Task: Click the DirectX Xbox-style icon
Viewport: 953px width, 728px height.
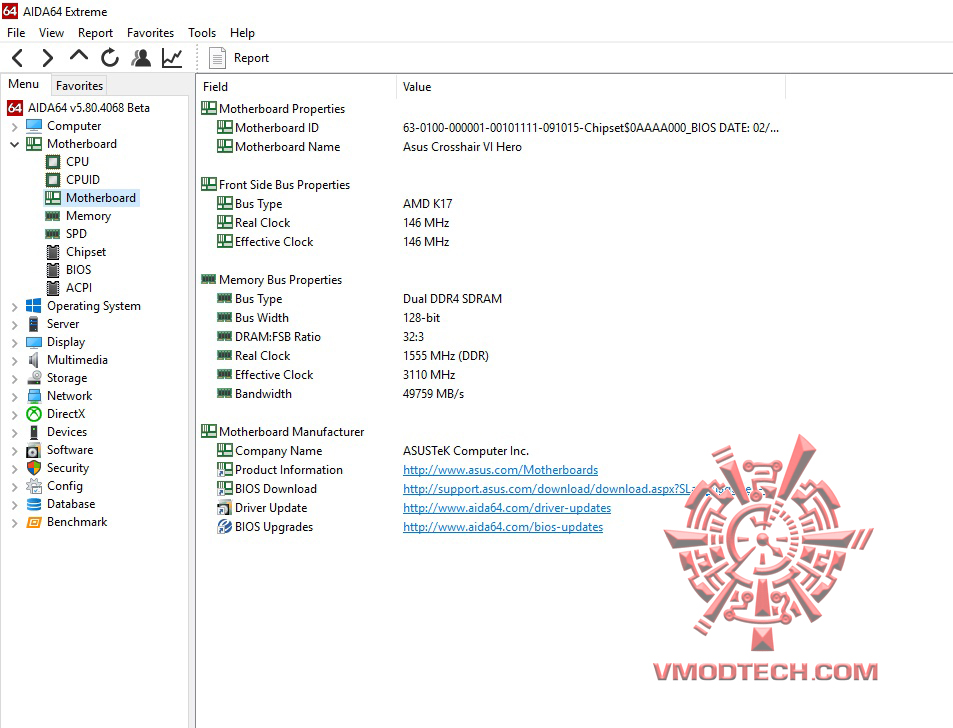Action: [x=34, y=414]
